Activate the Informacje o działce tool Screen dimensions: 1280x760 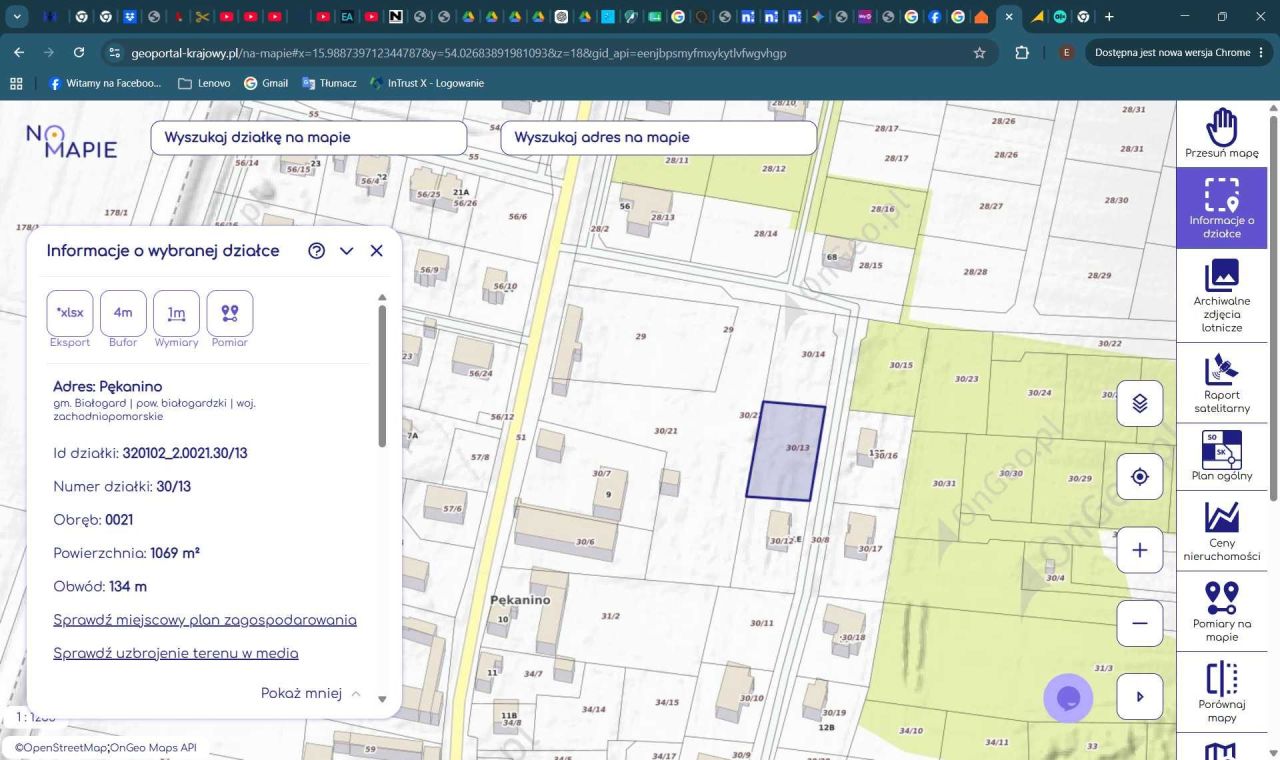point(1221,207)
